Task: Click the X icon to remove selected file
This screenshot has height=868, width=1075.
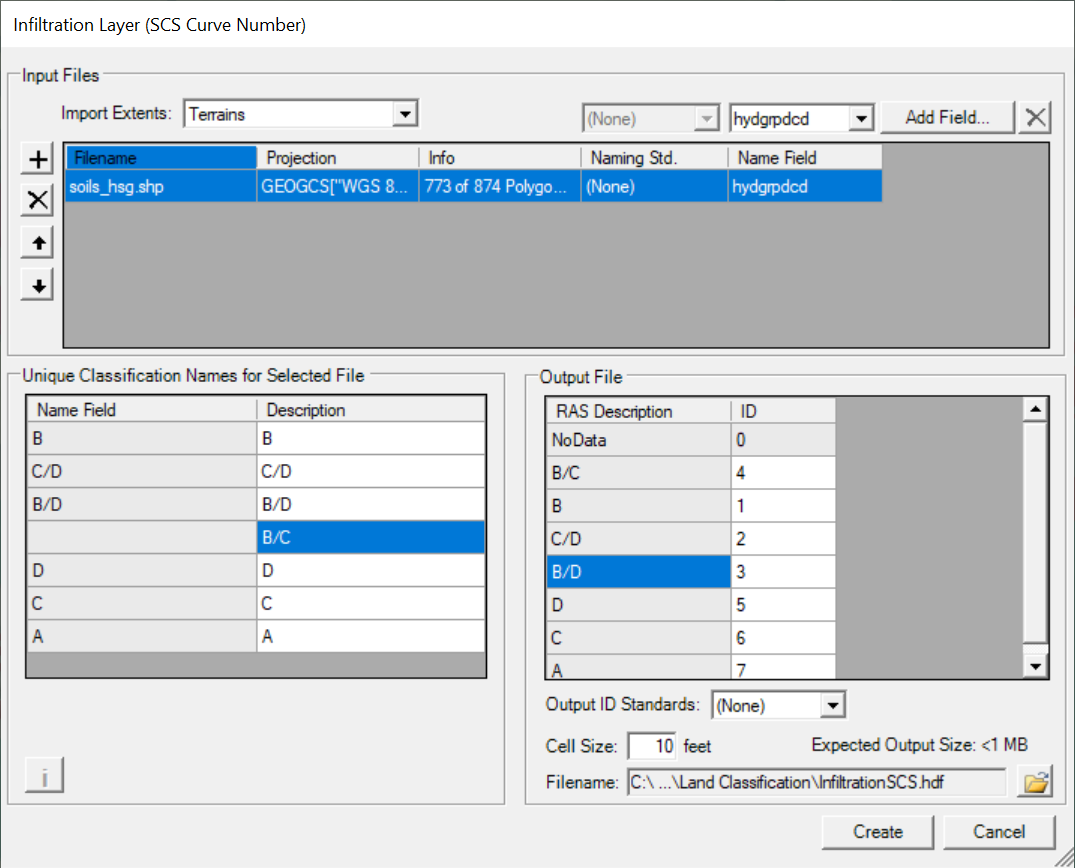Action: click(x=38, y=201)
